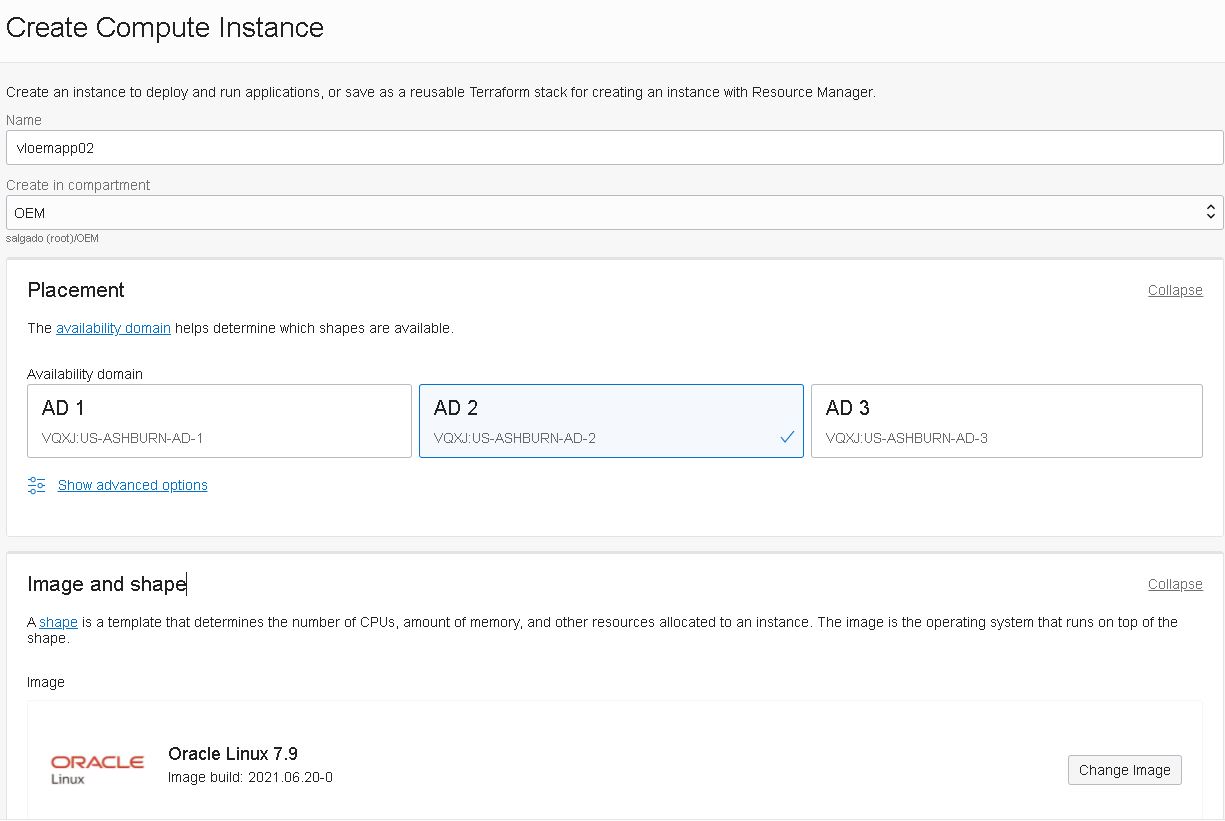Click the Oracle Linux 7.9 image card
1225x821 pixels.
point(612,765)
